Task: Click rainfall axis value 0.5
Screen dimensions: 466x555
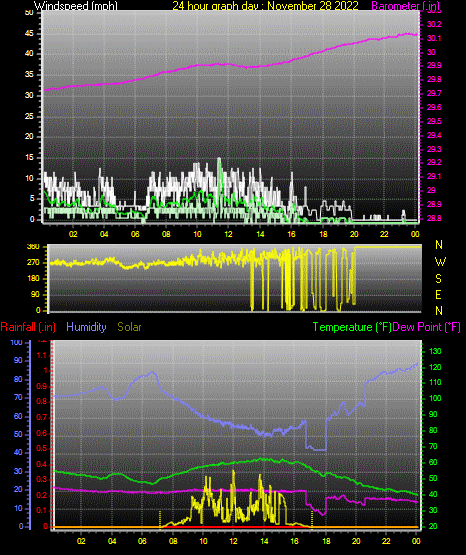Action: pos(42,448)
